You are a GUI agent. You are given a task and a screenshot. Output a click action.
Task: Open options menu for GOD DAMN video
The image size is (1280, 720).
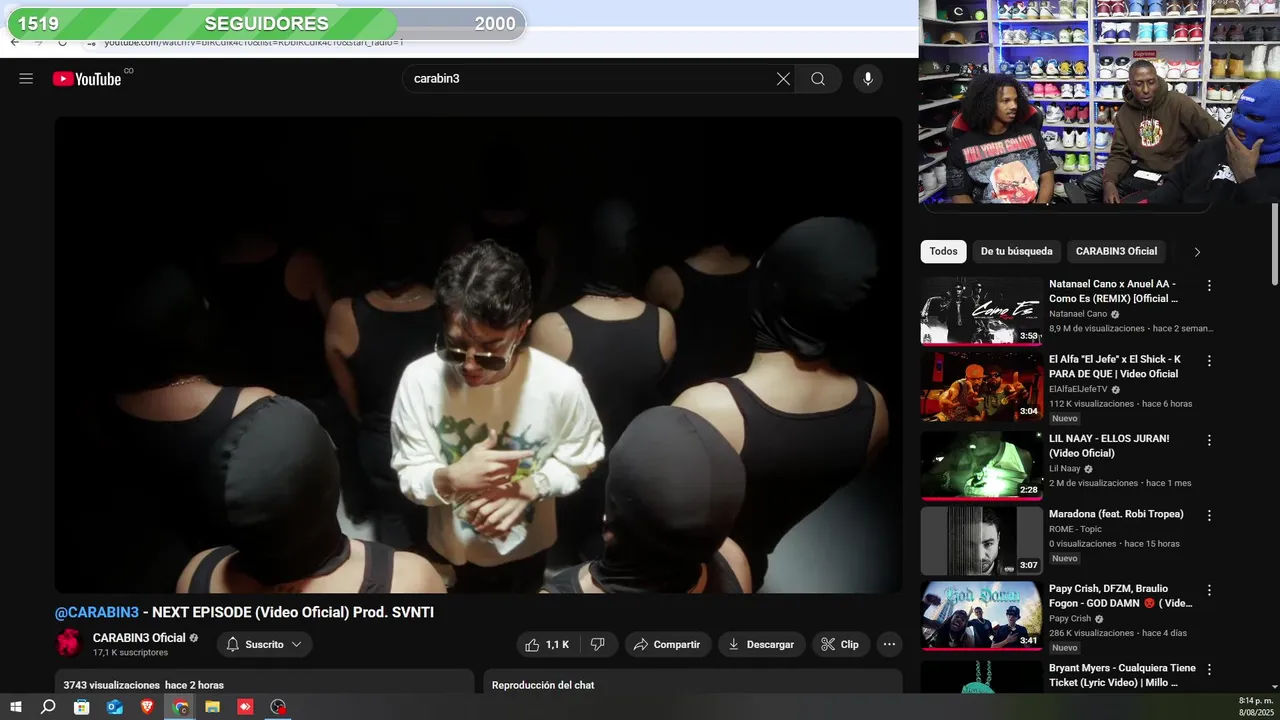click(x=1209, y=591)
